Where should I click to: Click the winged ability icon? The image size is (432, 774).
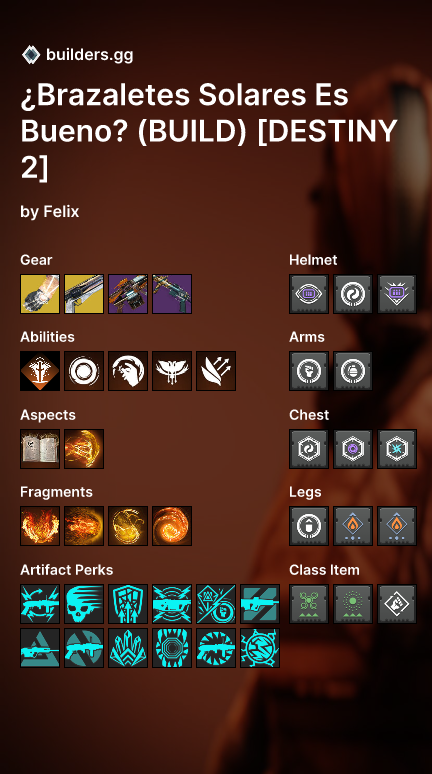[172, 371]
